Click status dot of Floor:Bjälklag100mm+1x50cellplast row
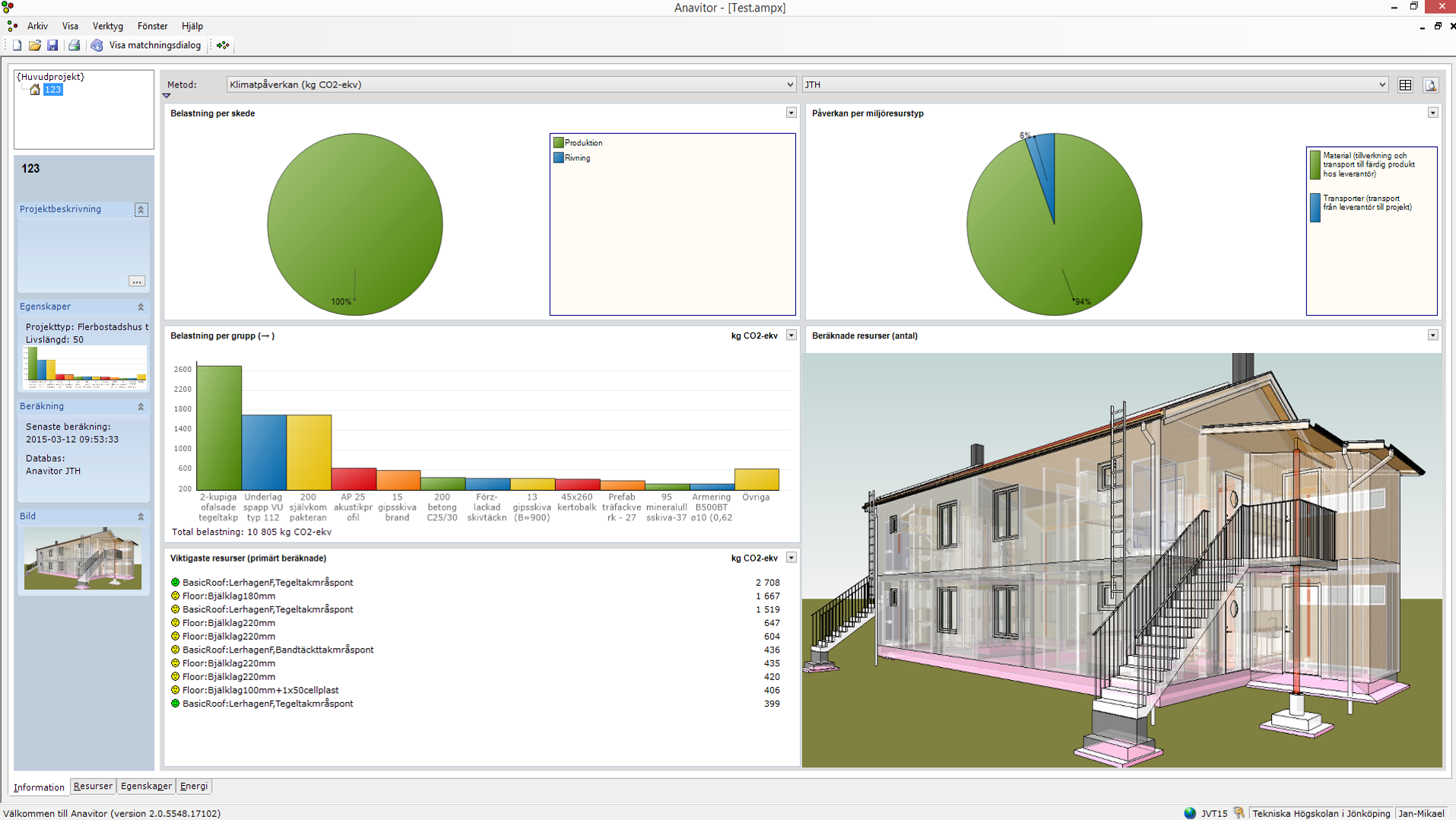 (x=175, y=691)
